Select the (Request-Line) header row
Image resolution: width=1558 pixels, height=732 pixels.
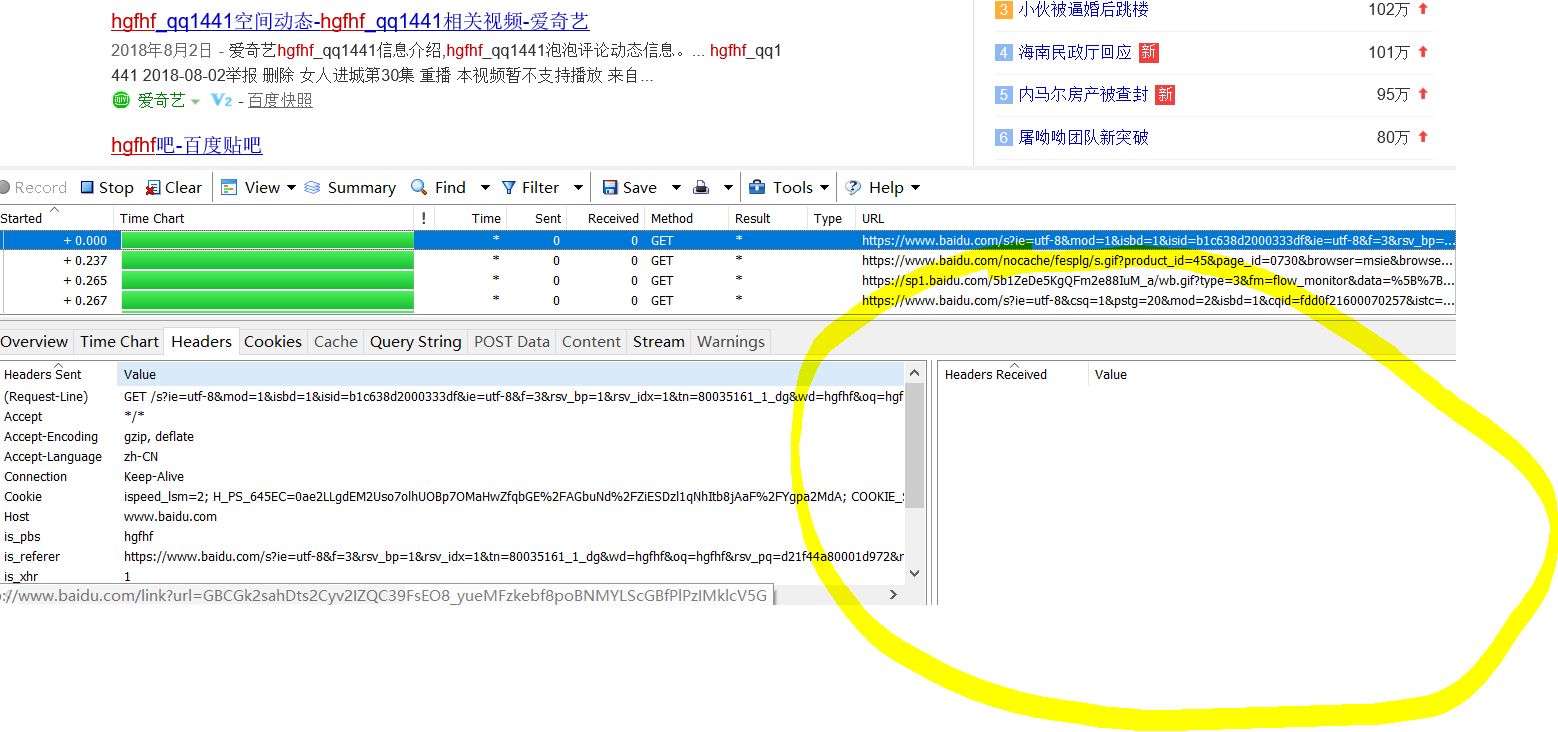452,397
